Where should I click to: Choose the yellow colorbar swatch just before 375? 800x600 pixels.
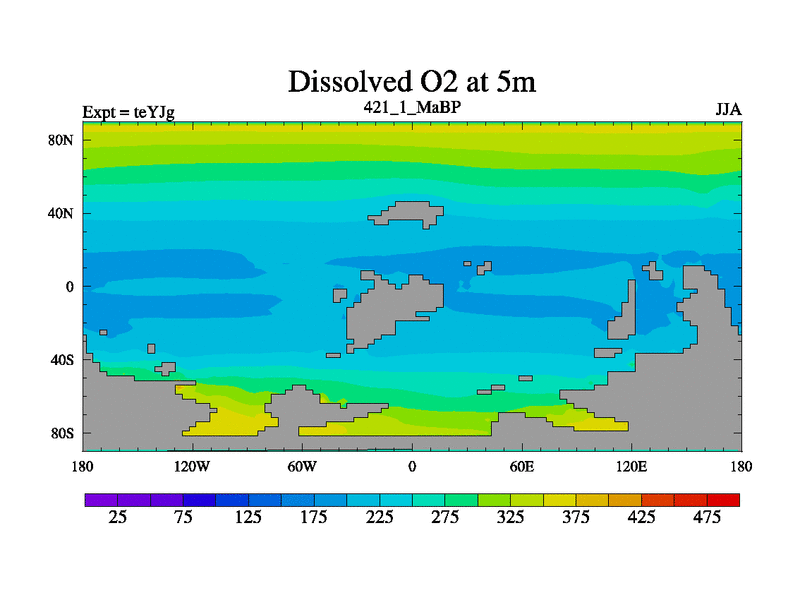click(560, 499)
